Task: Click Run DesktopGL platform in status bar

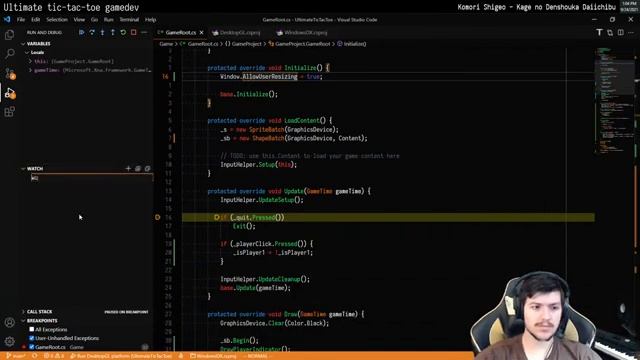Action: tap(122, 356)
